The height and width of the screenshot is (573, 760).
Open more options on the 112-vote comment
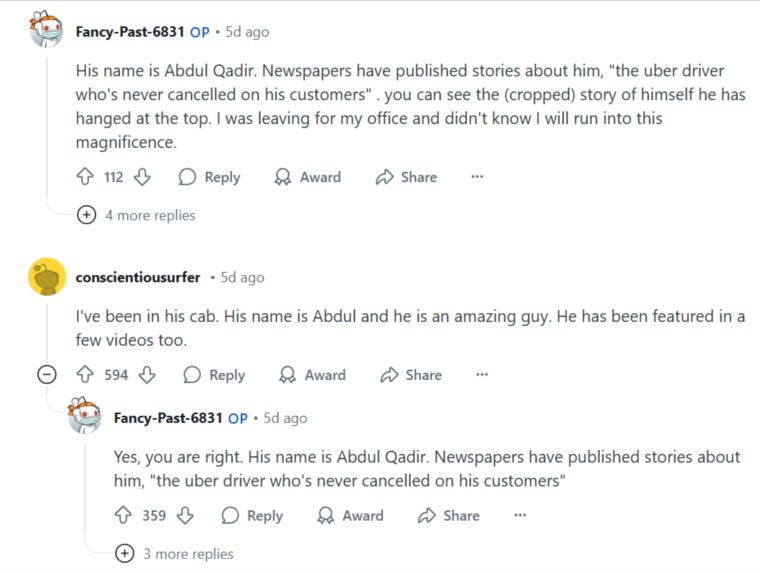pos(477,176)
